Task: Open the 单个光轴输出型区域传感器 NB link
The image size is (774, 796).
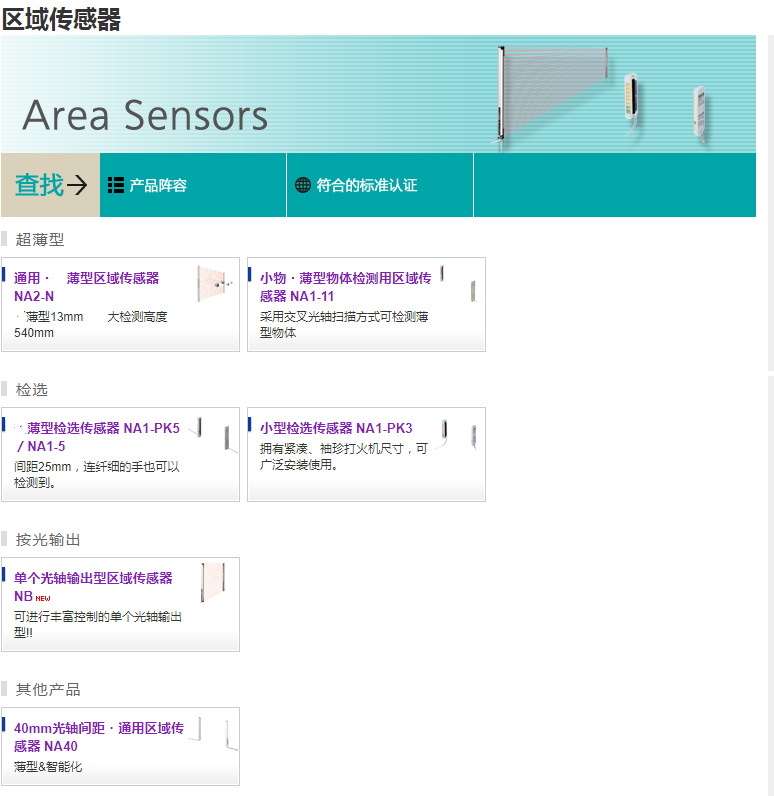Action: pos(93,587)
